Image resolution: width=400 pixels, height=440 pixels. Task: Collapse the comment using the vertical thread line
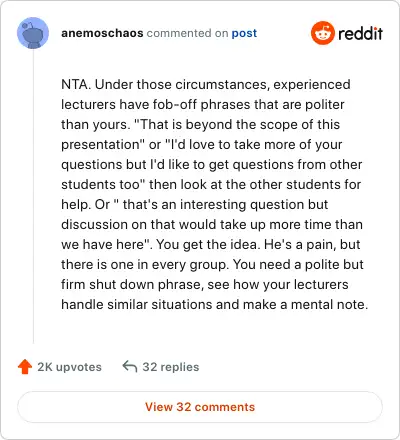[33, 197]
